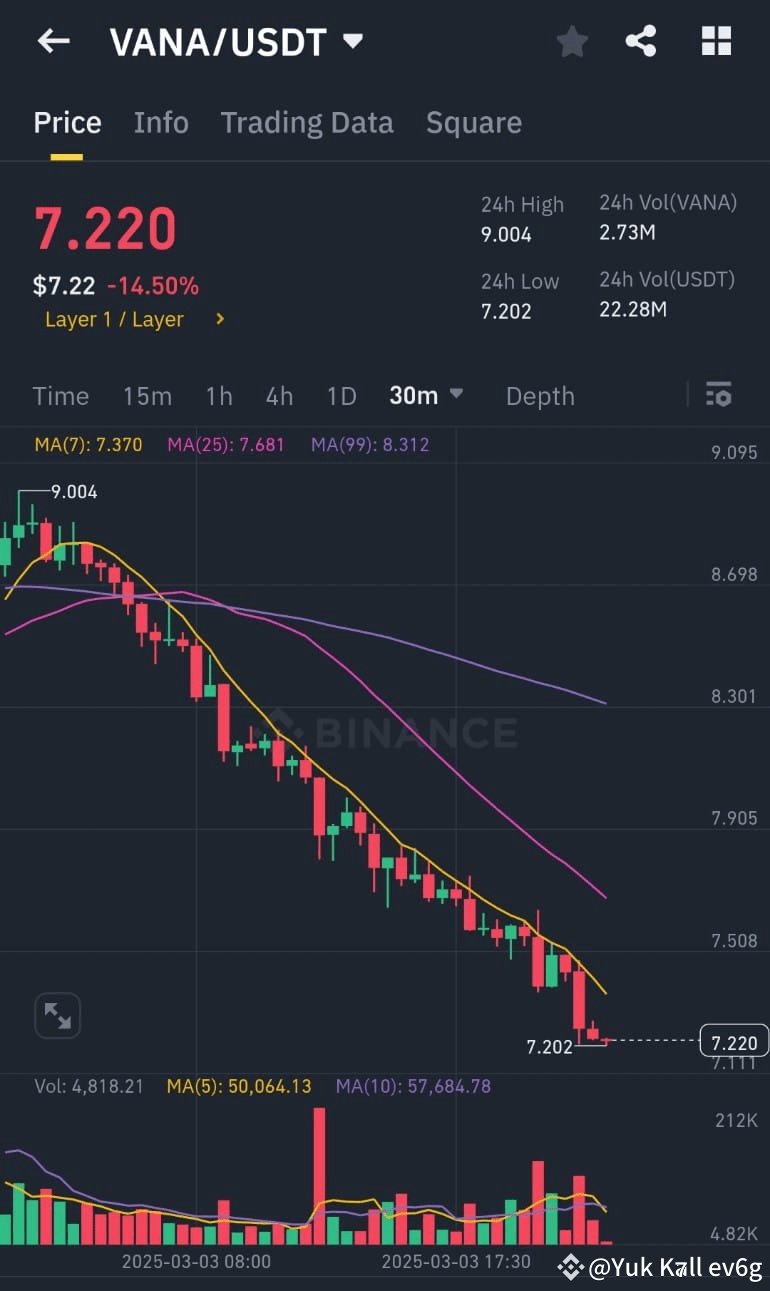The height and width of the screenshot is (1291, 770).
Task: Open the grid layout icon top right
Action: coord(716,41)
